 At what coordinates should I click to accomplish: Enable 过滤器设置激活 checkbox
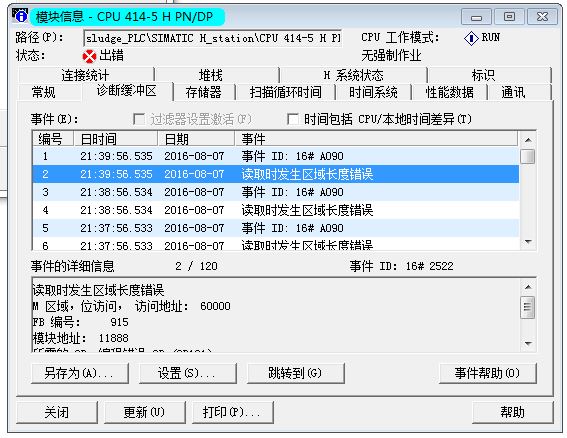point(139,119)
